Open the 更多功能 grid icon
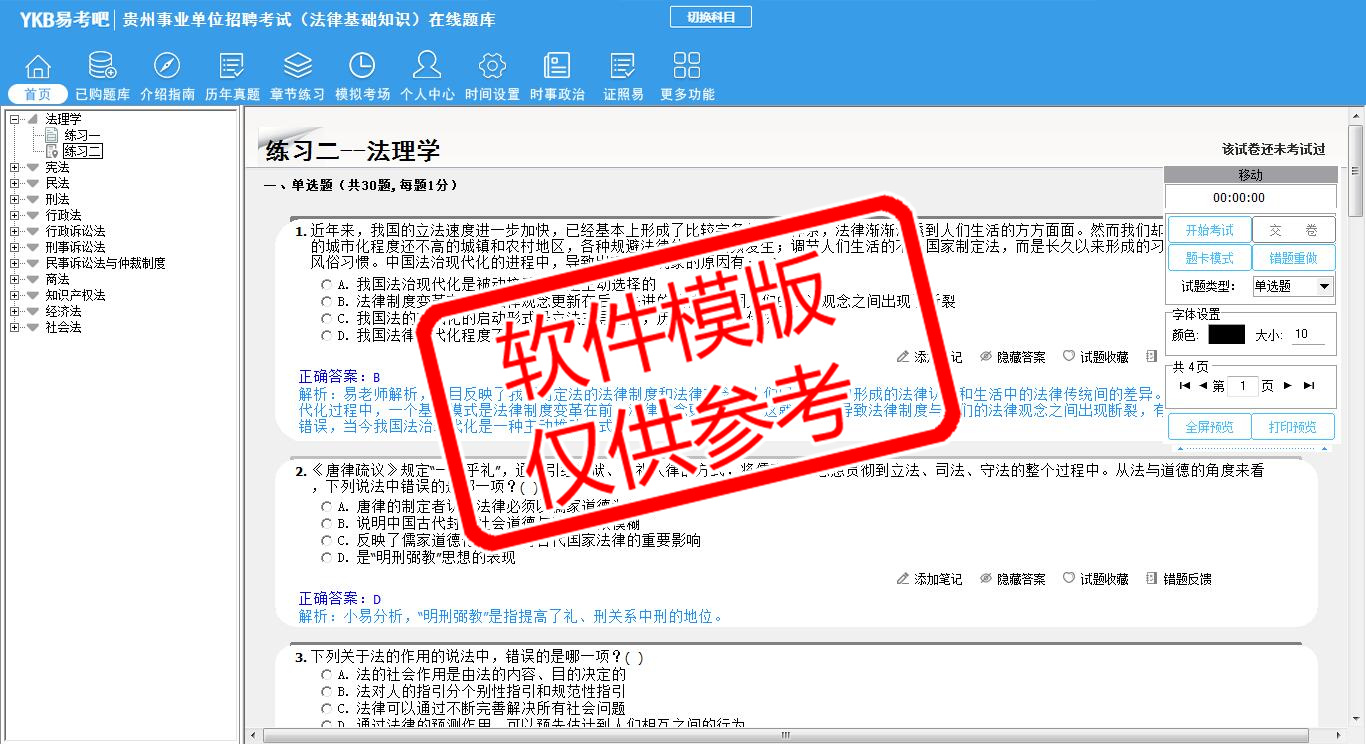This screenshot has width=1366, height=744. [x=687, y=67]
